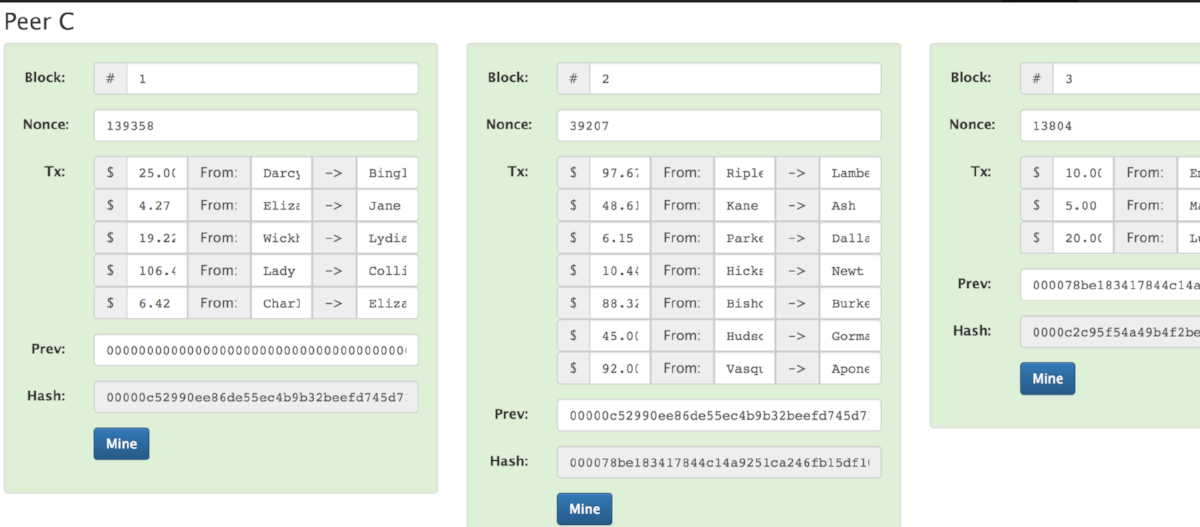Select nonce field with 139358
This screenshot has height=527, width=1200.
pos(256,126)
